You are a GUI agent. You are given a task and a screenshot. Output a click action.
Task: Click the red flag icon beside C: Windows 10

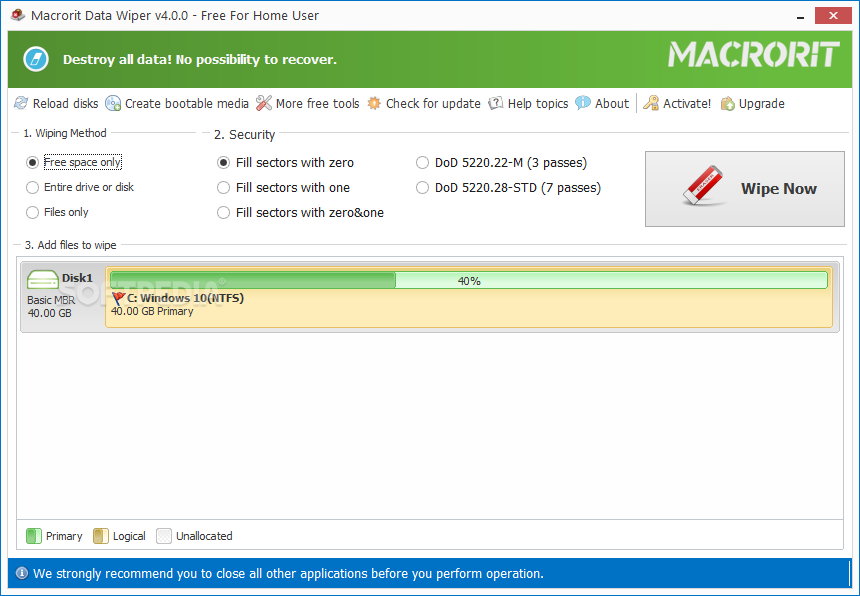[118, 298]
